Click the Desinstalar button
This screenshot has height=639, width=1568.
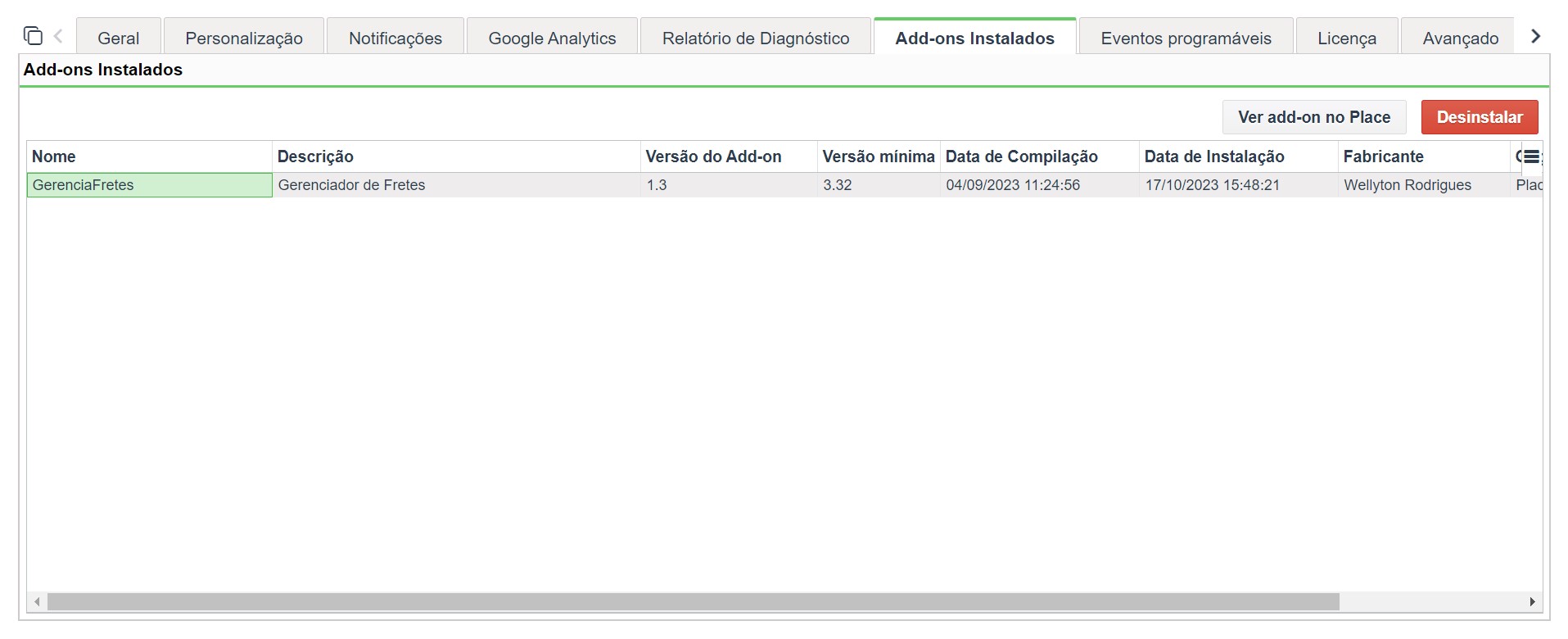pos(1480,117)
